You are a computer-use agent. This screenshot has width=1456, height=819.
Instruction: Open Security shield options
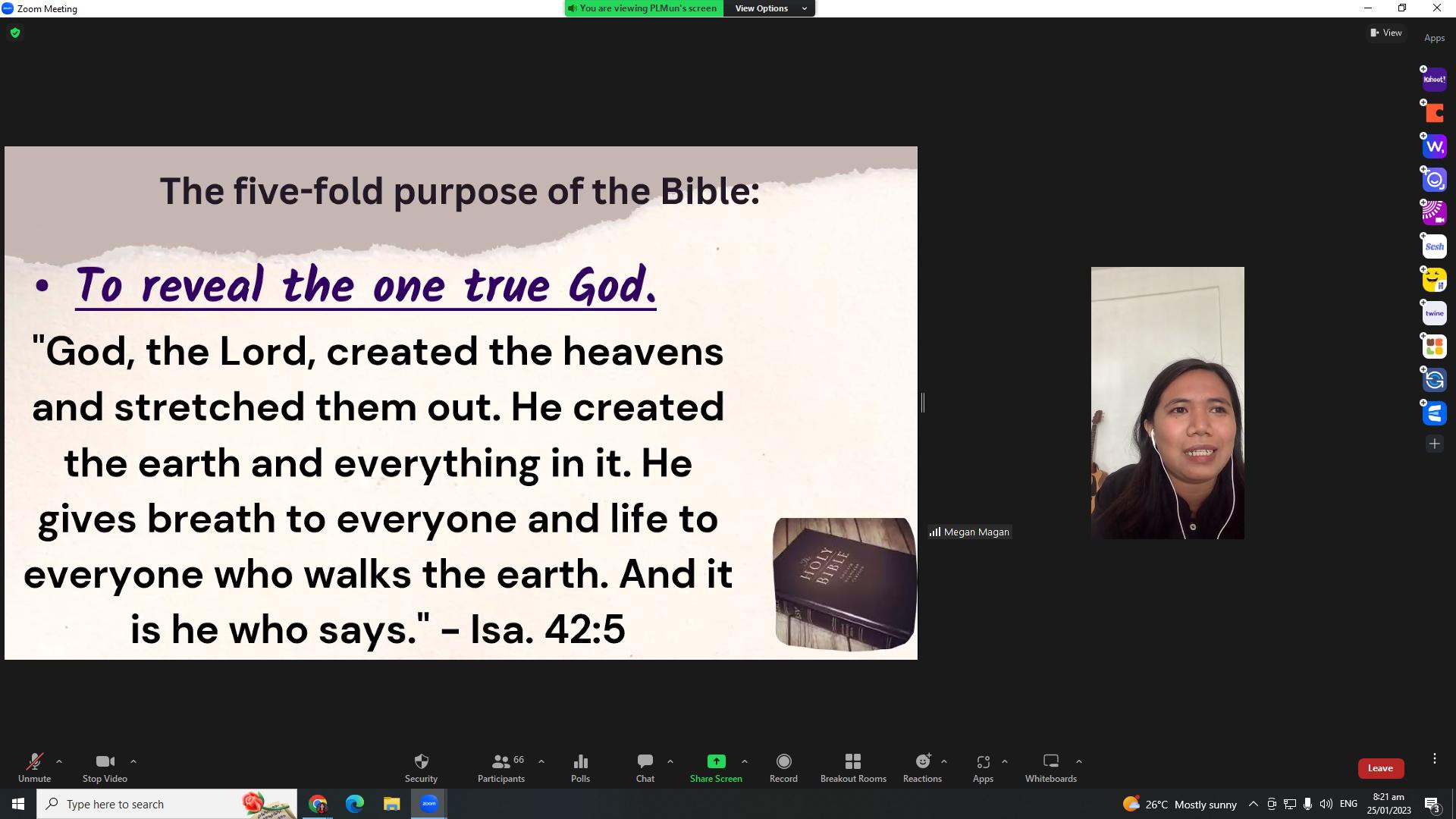pyautogui.click(x=421, y=767)
